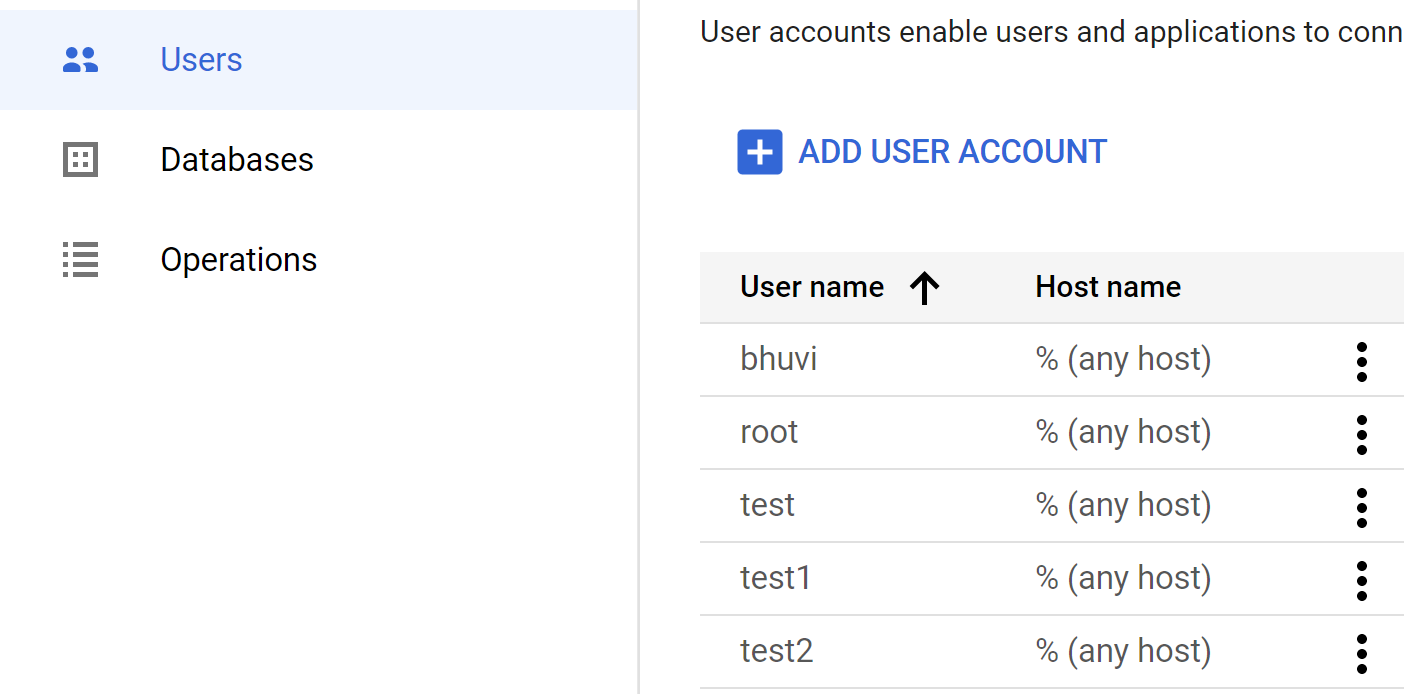Click ADD USER ACCOUNT button
The width and height of the screenshot is (1404, 694).
(922, 152)
